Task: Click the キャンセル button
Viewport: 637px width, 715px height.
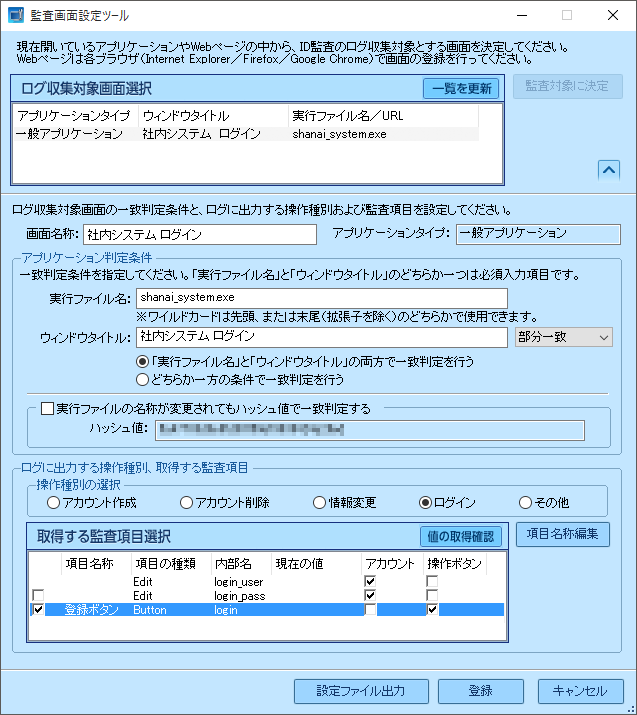Action: pos(580,691)
